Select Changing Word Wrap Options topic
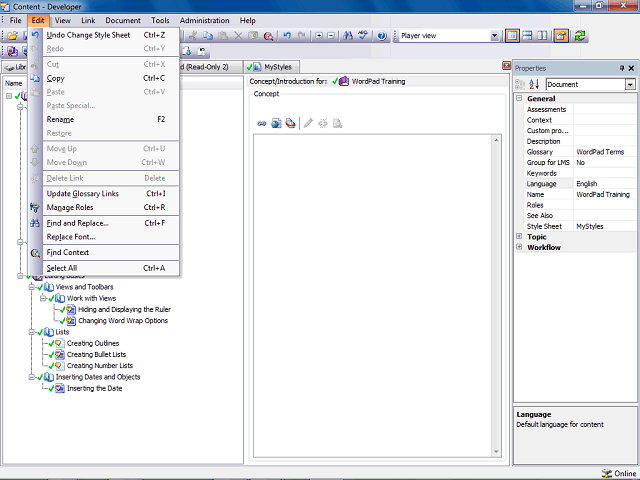640x480 pixels. point(123,321)
